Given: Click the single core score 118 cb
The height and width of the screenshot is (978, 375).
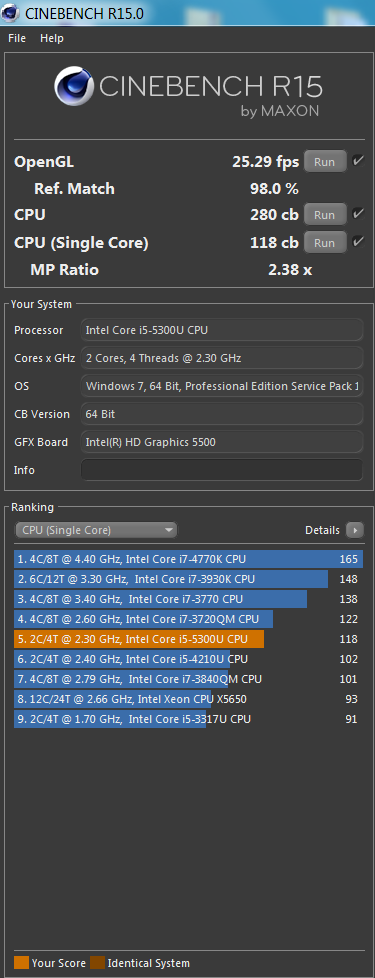Looking at the screenshot, I should (274, 242).
